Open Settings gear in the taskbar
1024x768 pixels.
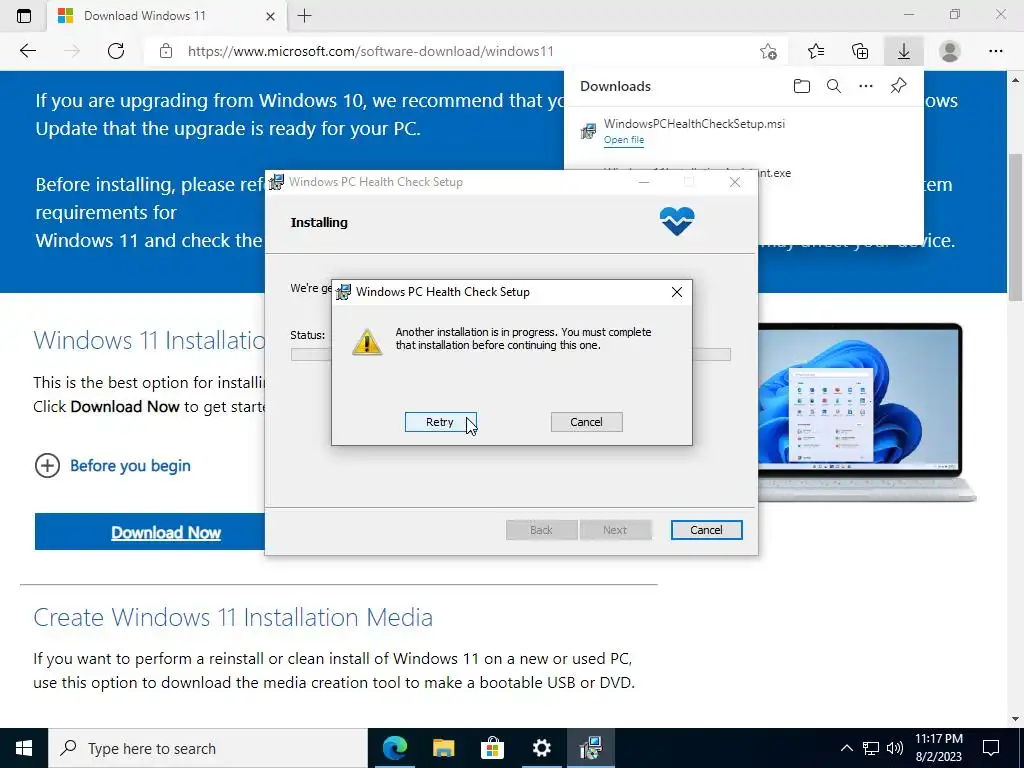tap(541, 748)
